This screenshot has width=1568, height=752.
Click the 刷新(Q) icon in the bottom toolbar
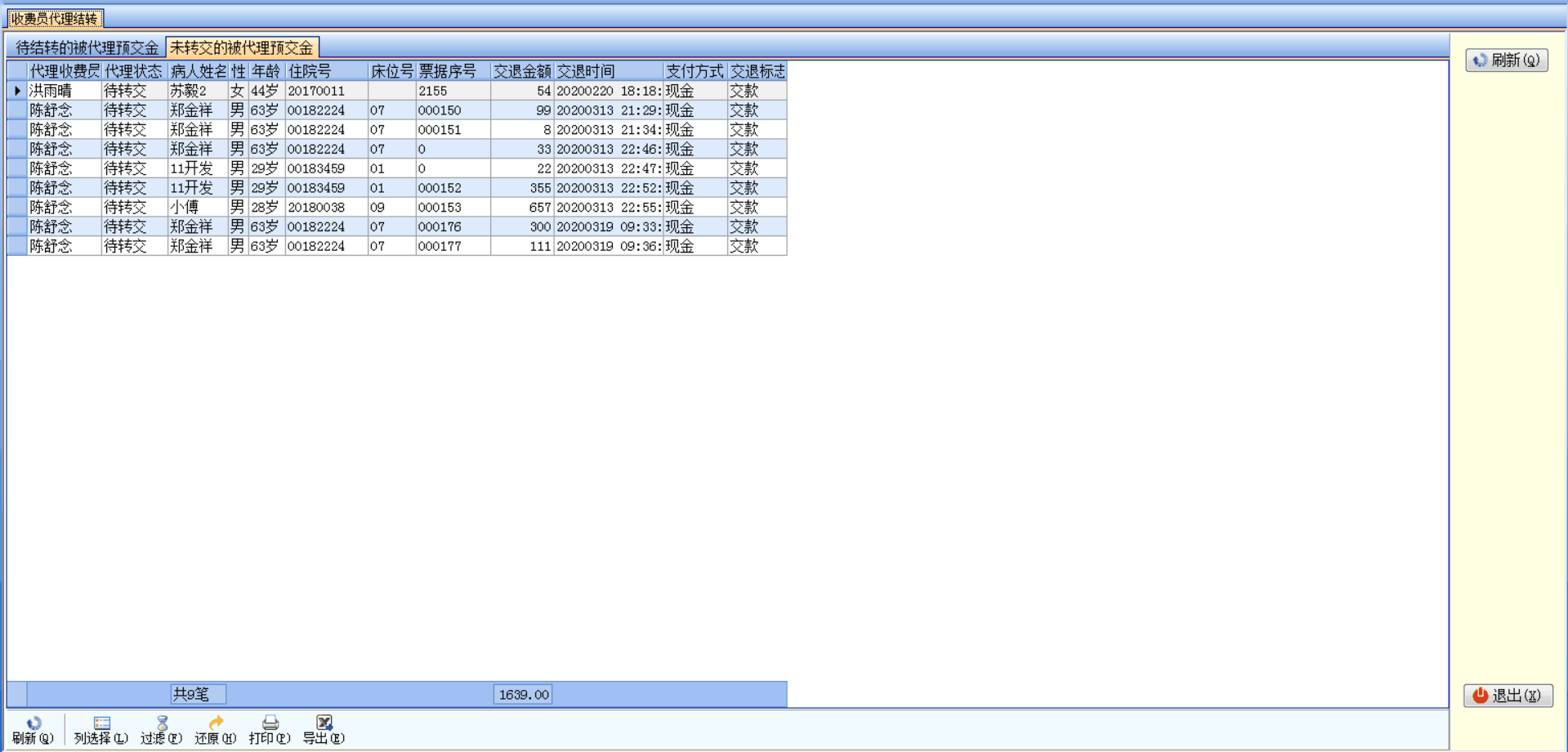33,730
